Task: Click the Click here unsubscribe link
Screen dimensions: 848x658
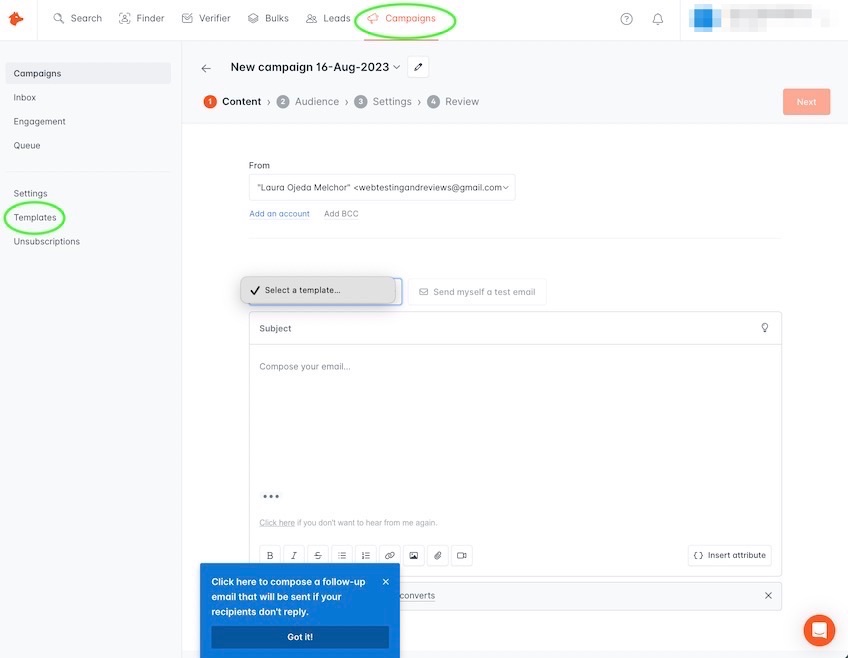Action: [x=277, y=523]
